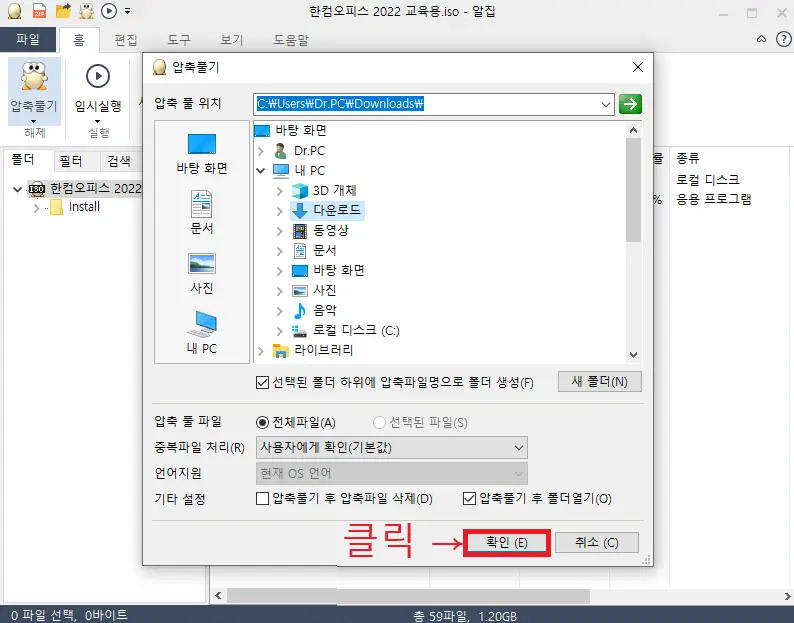Collapse the ribbon with the up-caret icon

(x=761, y=39)
